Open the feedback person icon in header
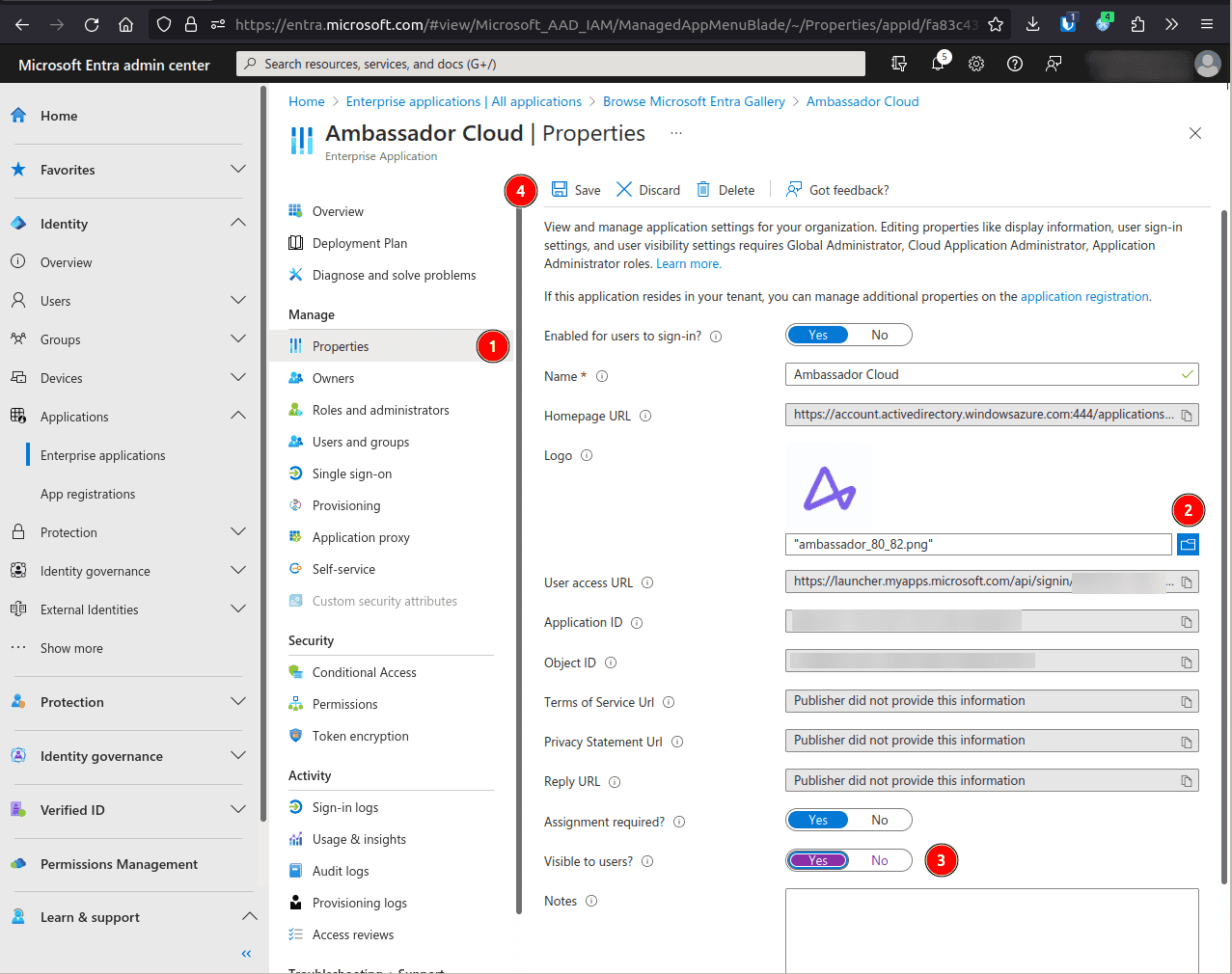1232x974 pixels. click(x=1054, y=64)
